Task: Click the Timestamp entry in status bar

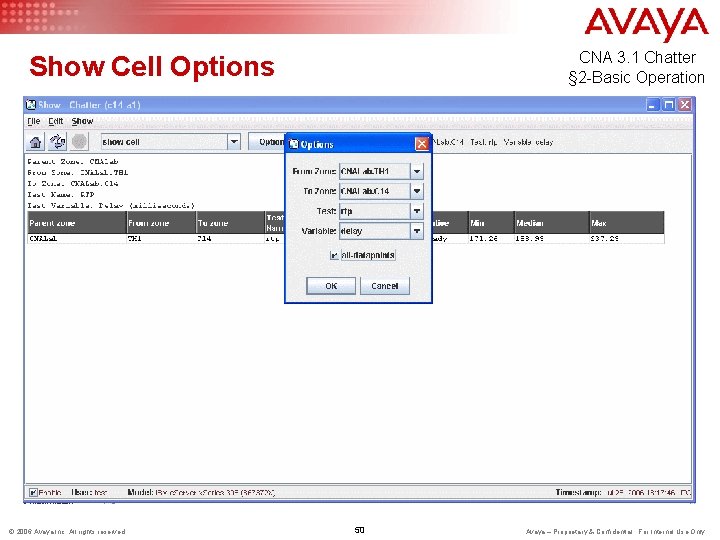Action: [x=623, y=492]
